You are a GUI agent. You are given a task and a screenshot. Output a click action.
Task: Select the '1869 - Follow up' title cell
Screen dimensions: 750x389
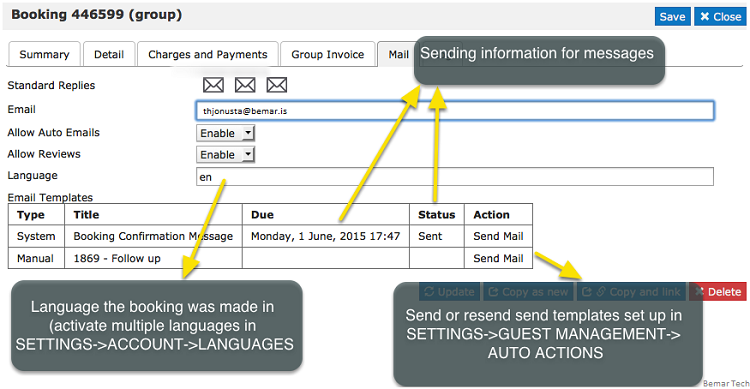153,258
